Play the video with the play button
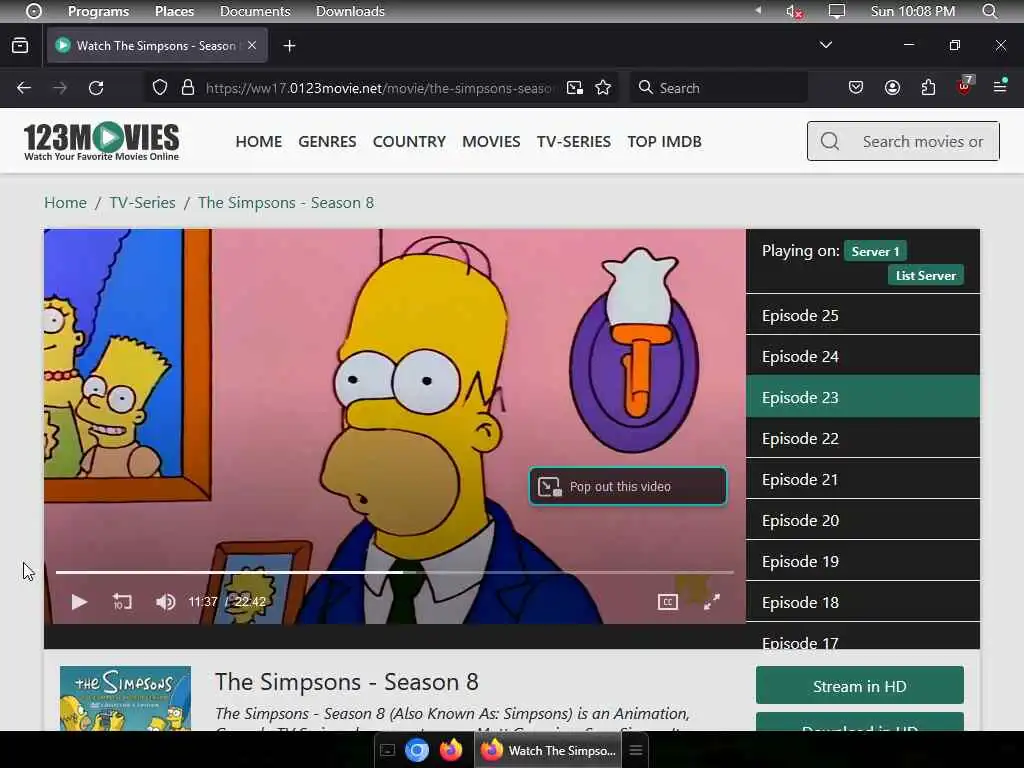The width and height of the screenshot is (1024, 768). point(79,601)
